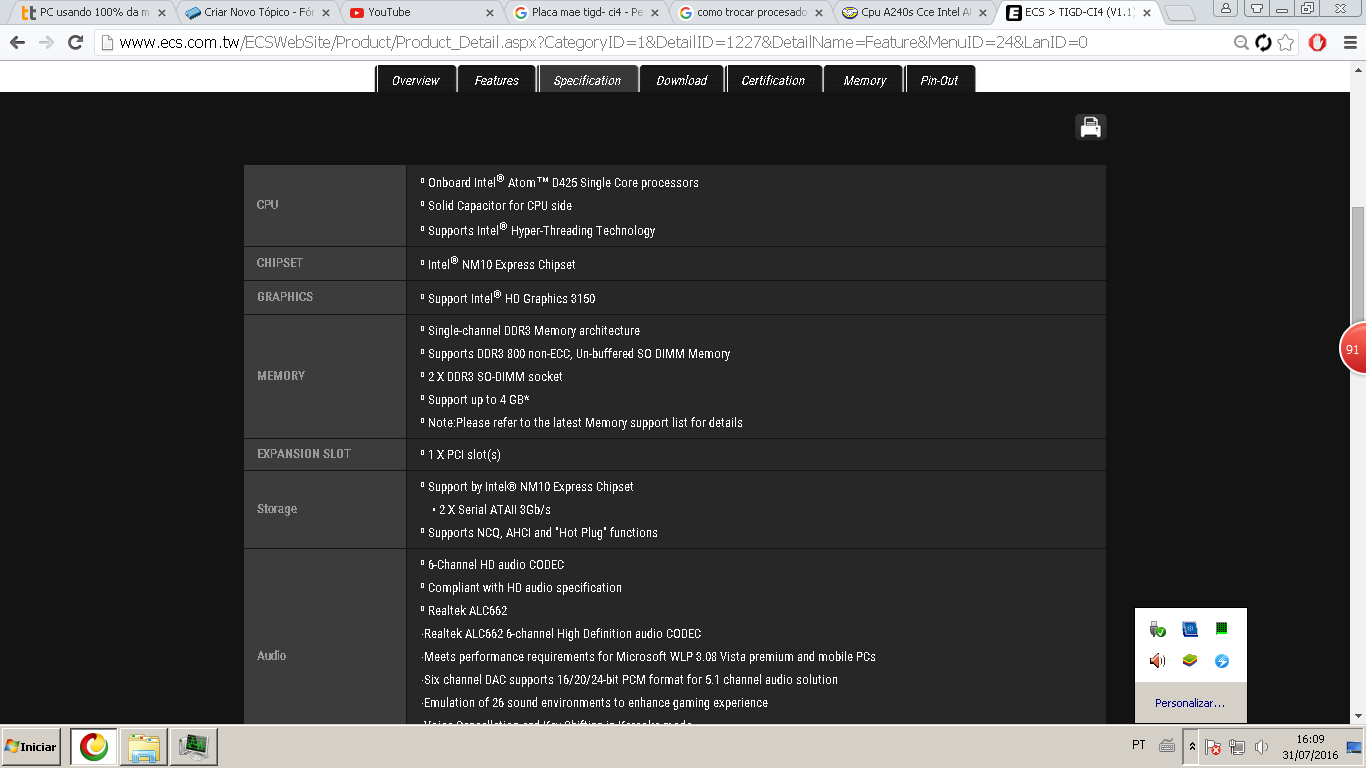
Task: Select the Specification tab
Action: [x=587, y=80]
